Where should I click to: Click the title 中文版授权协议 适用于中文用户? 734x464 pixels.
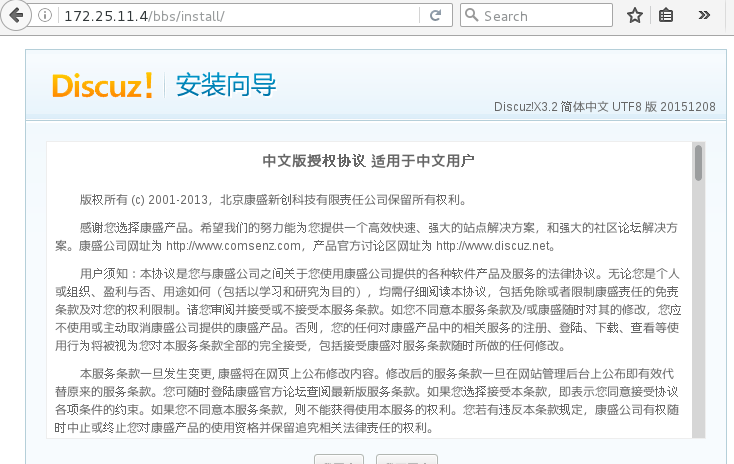368,161
